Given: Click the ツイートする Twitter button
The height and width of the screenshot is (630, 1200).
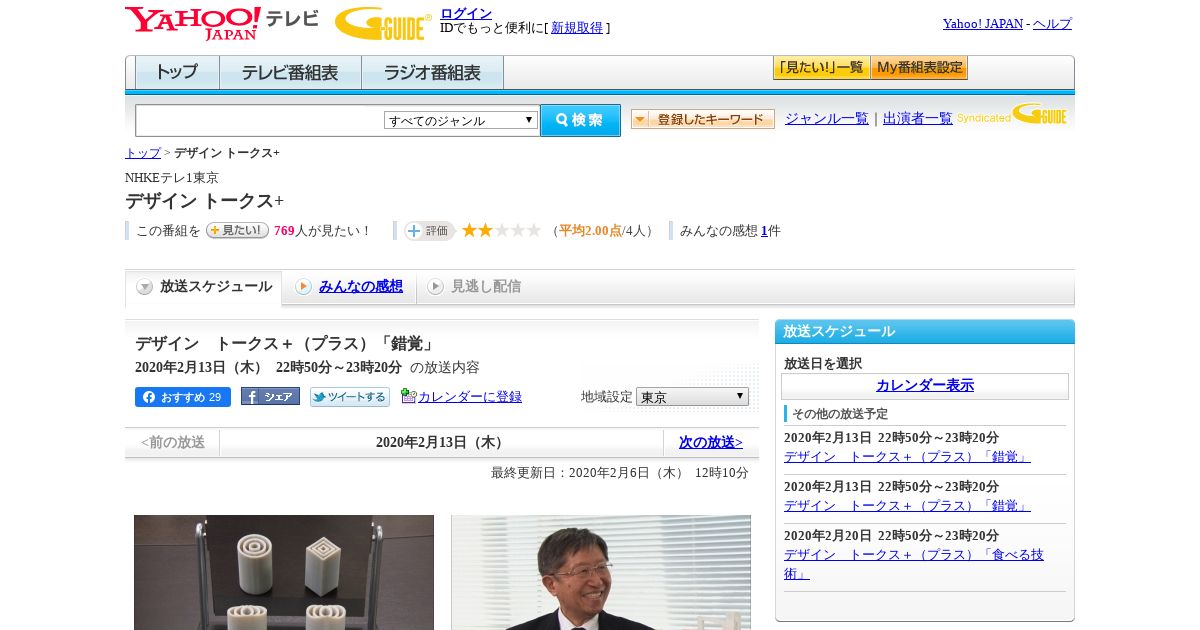Looking at the screenshot, I should tap(350, 397).
